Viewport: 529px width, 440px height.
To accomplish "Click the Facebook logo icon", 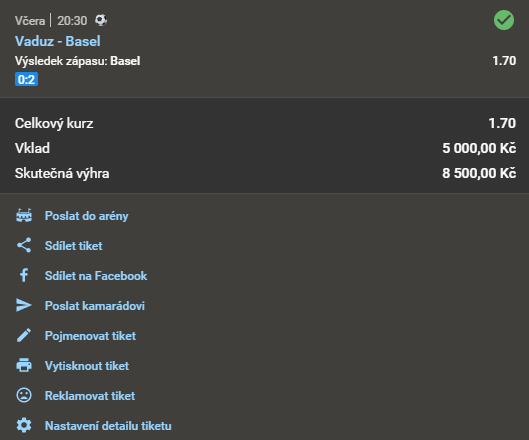I will (x=24, y=275).
